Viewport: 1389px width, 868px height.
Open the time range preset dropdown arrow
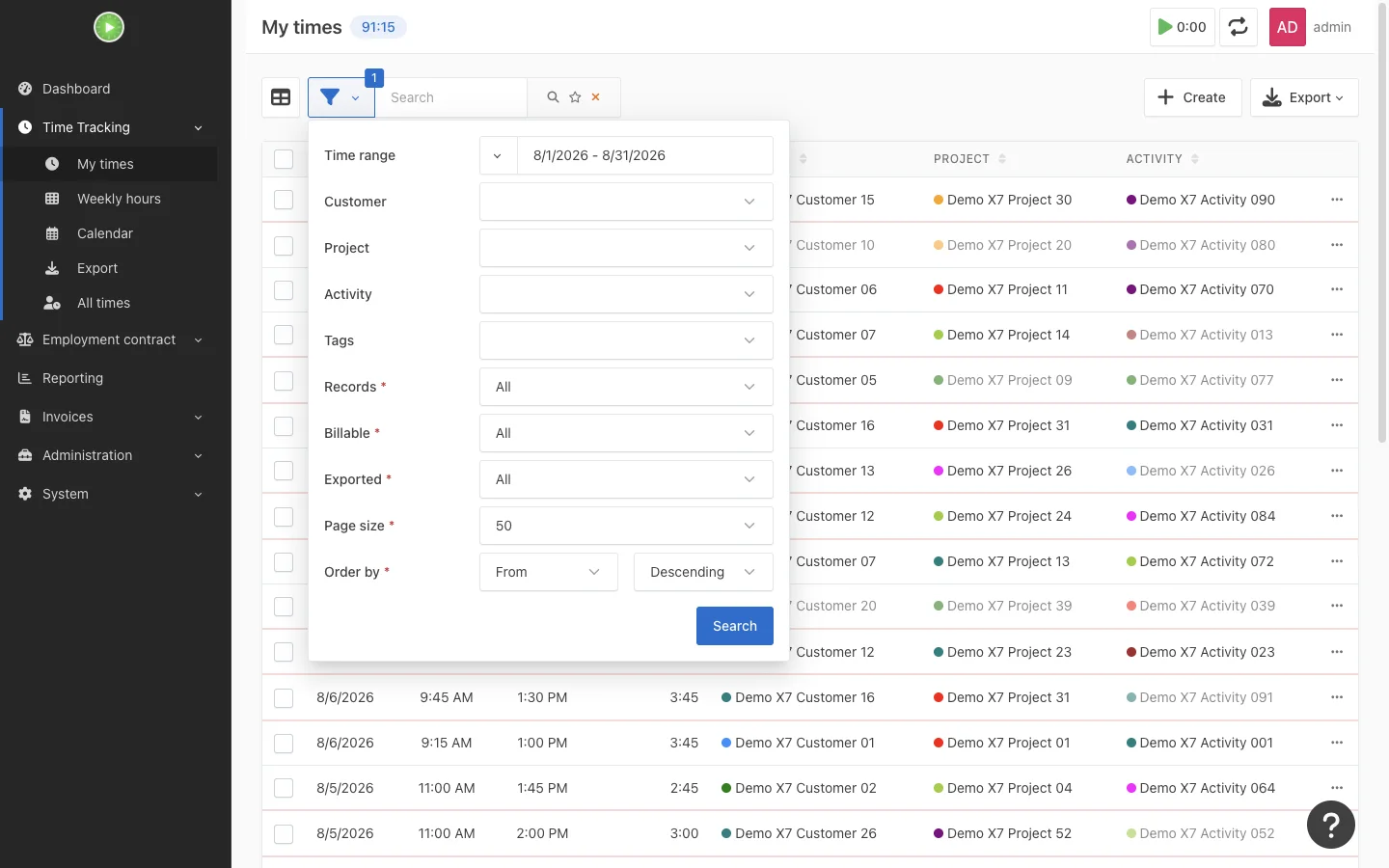tap(498, 155)
